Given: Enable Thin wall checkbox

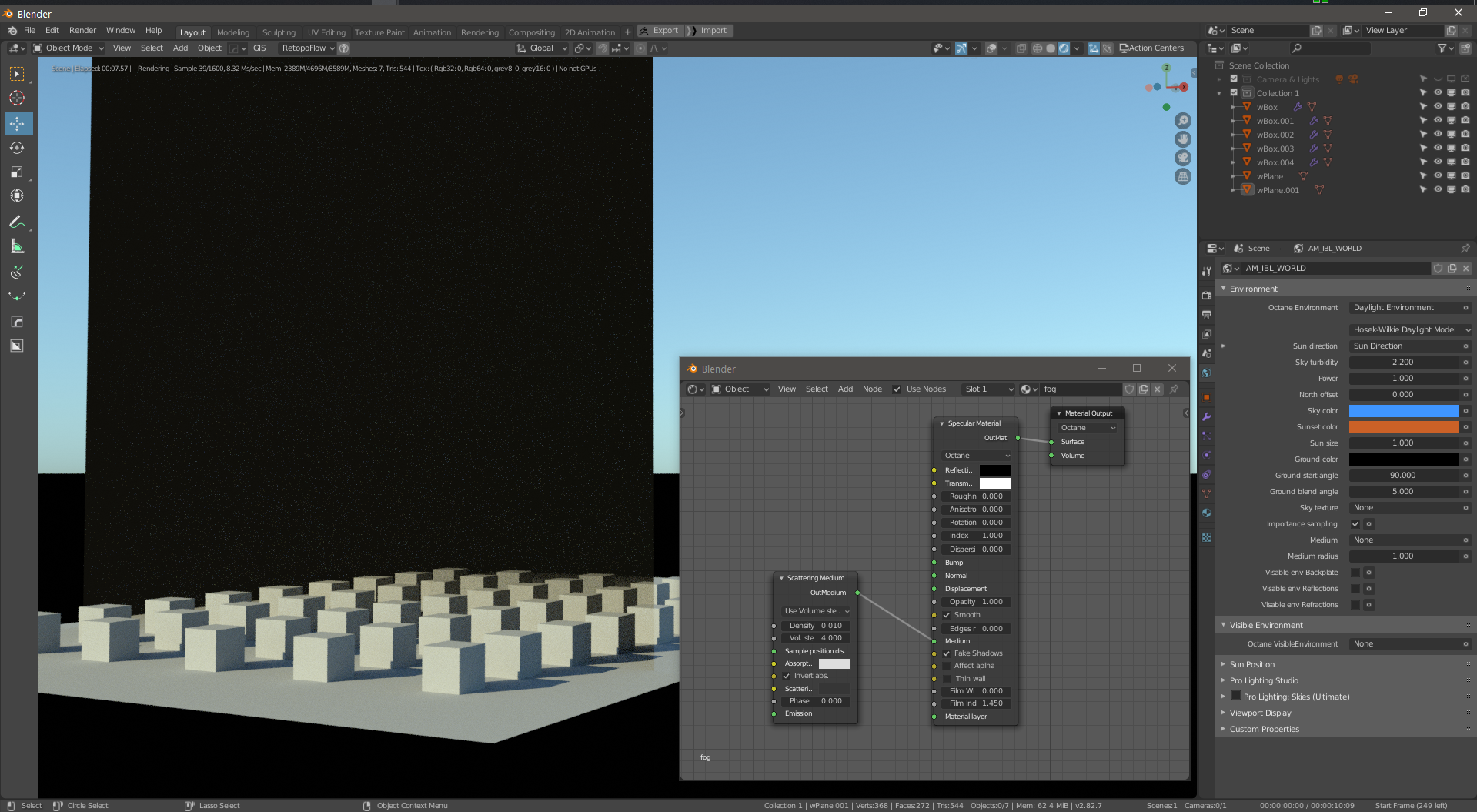Looking at the screenshot, I should [x=947, y=679].
